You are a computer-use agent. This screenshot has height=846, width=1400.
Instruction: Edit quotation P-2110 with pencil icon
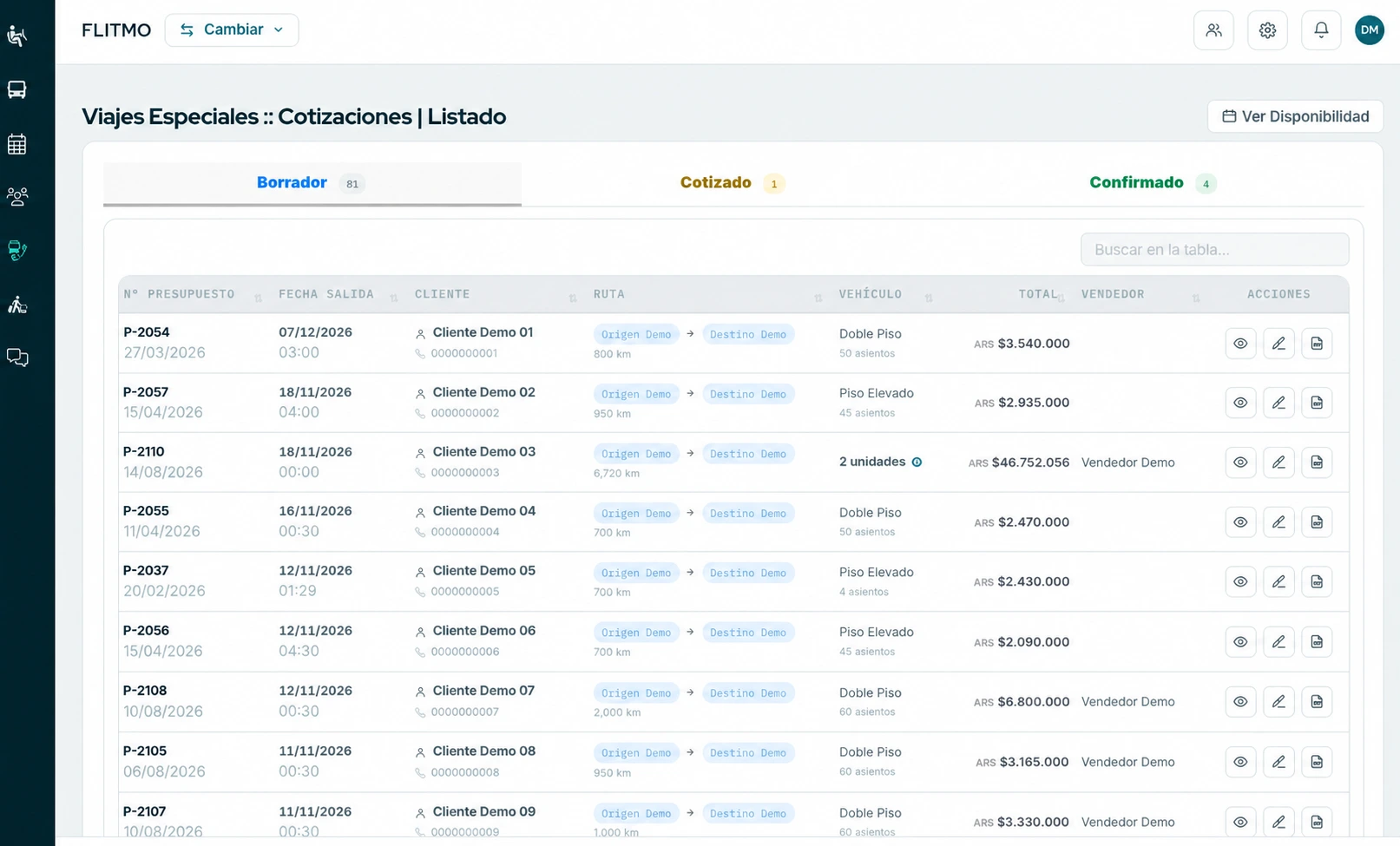point(1278,462)
